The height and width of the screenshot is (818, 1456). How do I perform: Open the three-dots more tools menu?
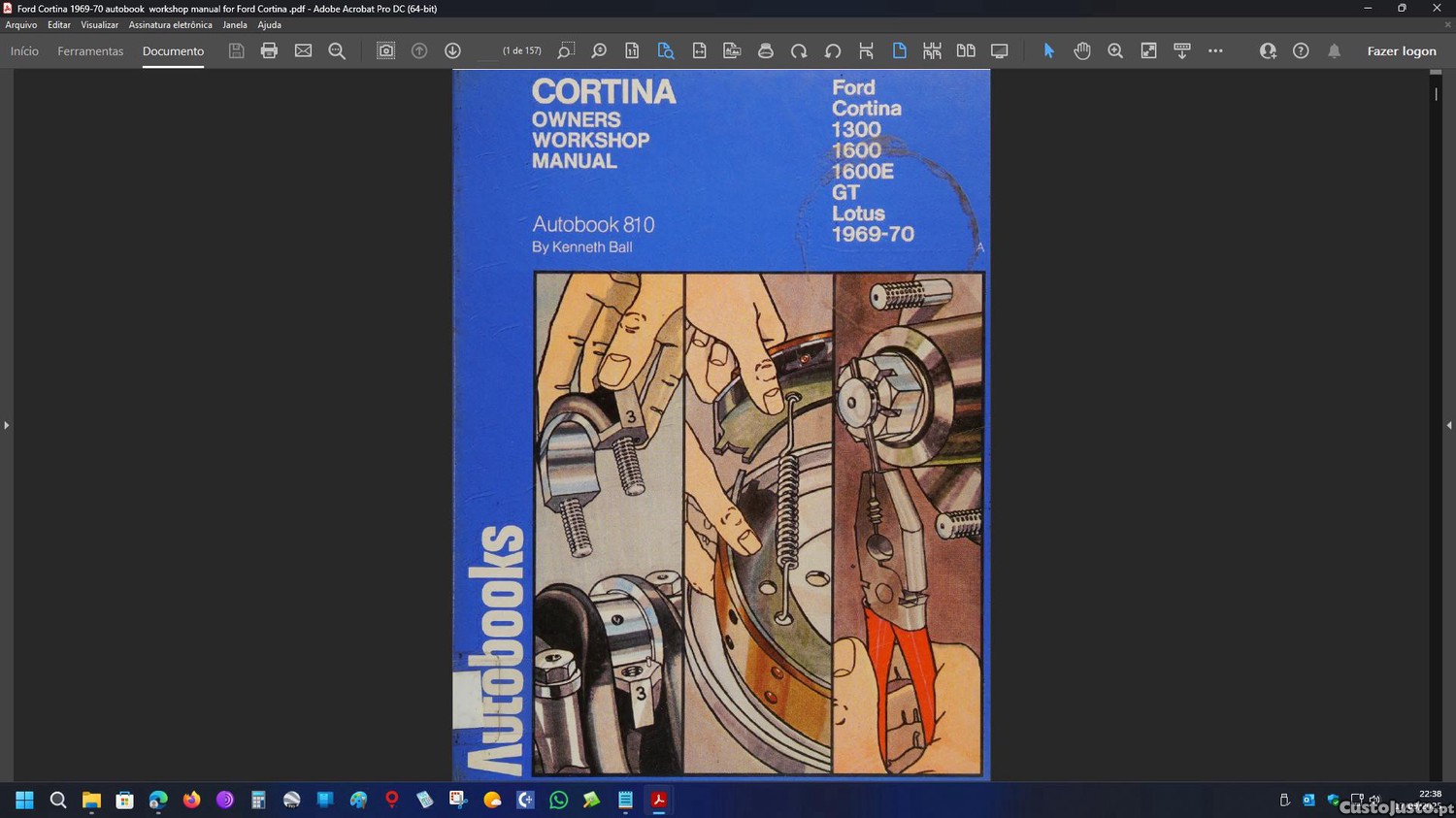tap(1215, 50)
